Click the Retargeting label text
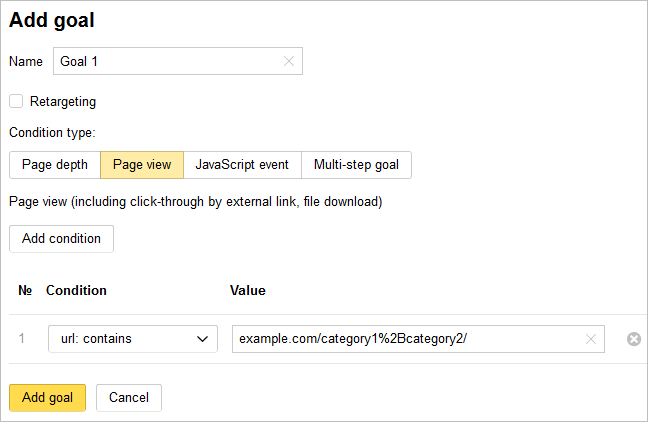The width and height of the screenshot is (648, 422). tap(63, 101)
